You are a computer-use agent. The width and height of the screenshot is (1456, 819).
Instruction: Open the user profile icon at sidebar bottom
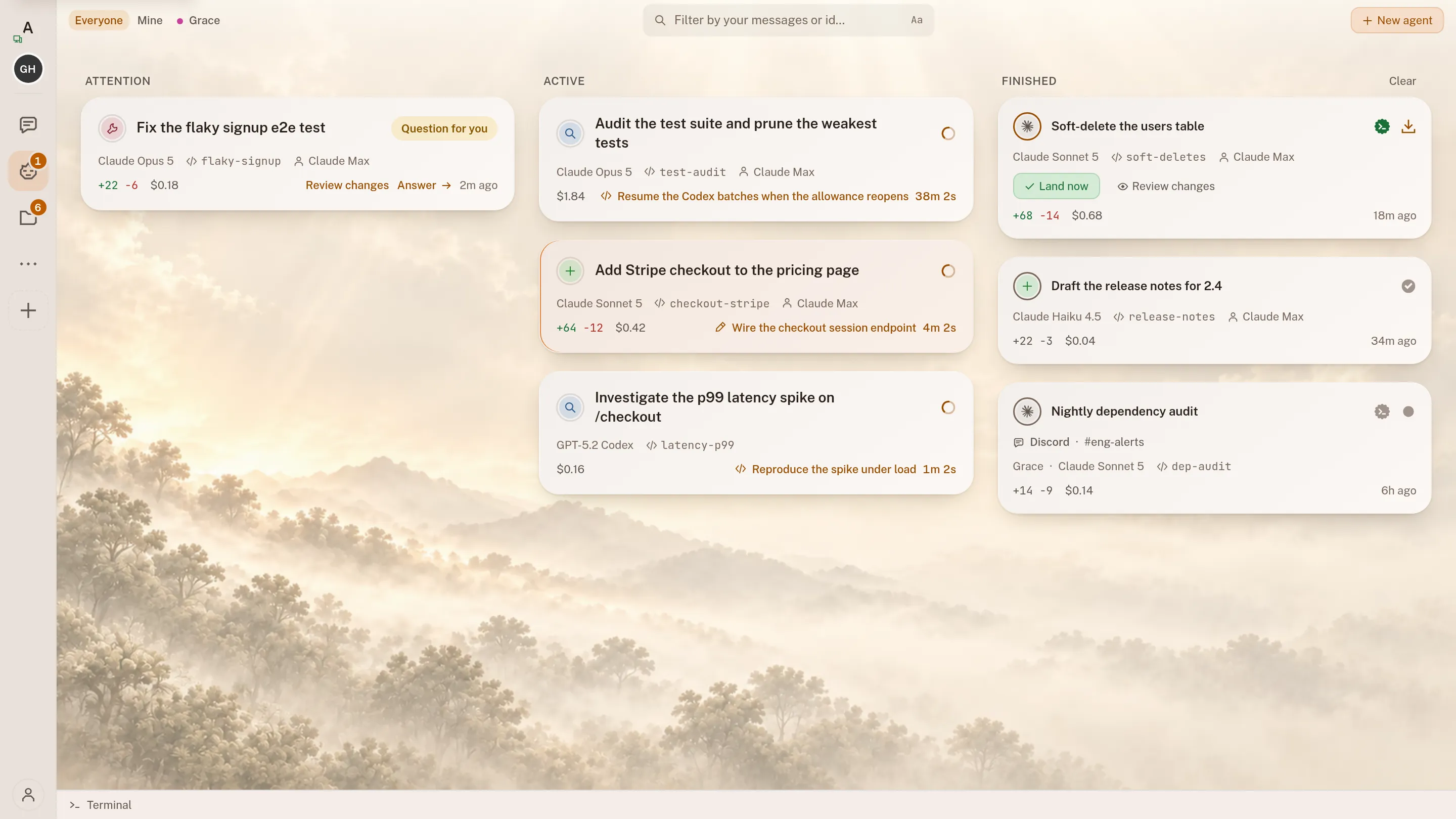[28, 795]
